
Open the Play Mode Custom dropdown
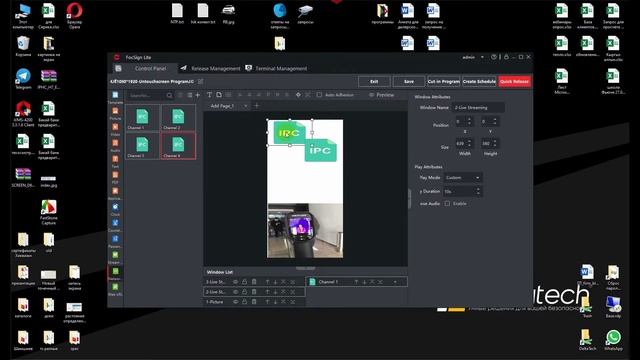(x=462, y=178)
